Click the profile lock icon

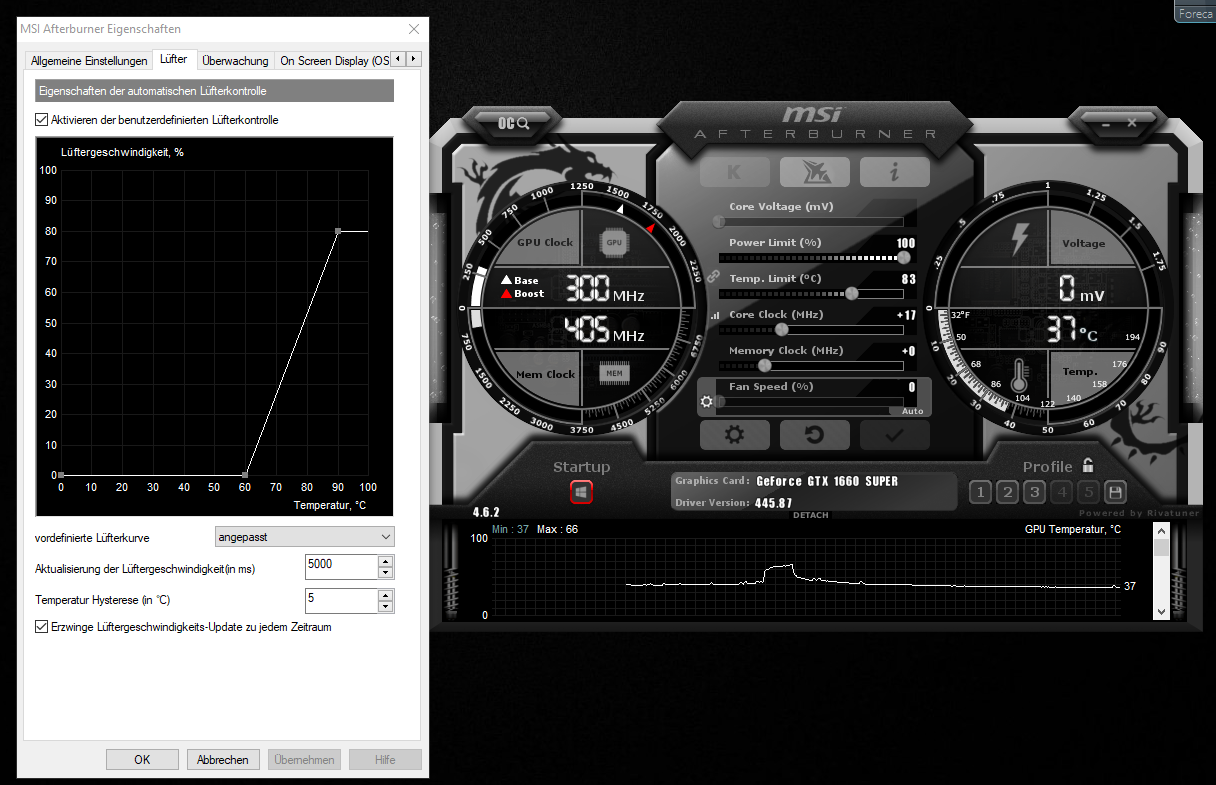point(1088,466)
